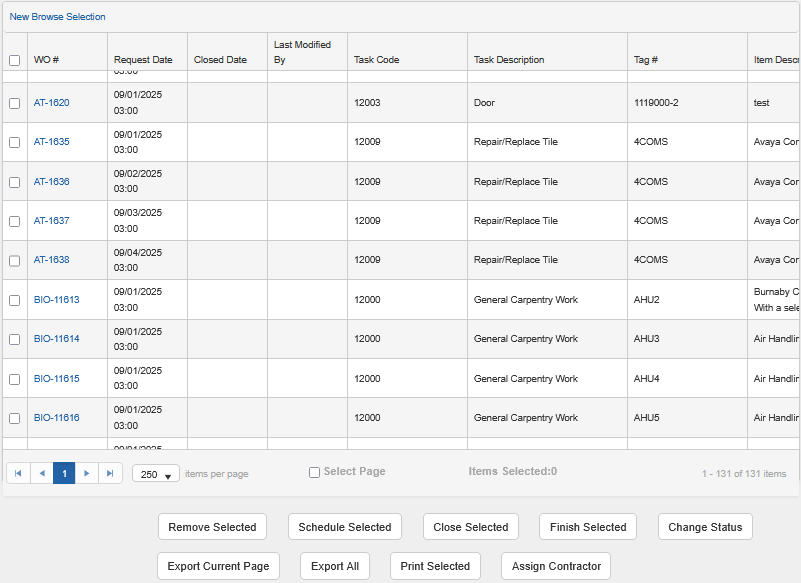Open the items per page dropdown
The image size is (801, 583).
(x=155, y=473)
